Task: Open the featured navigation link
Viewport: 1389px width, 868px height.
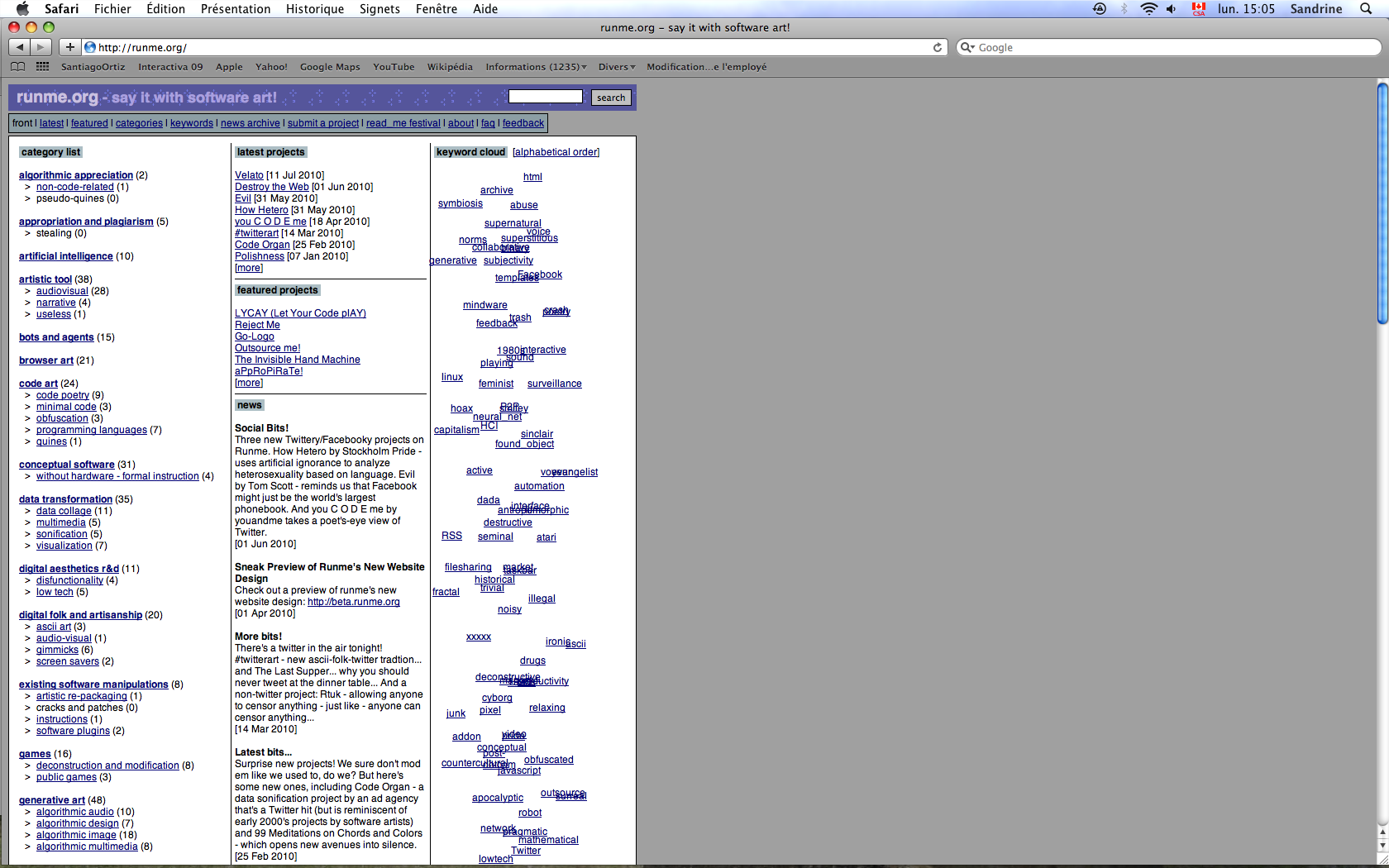Action: tap(89, 123)
